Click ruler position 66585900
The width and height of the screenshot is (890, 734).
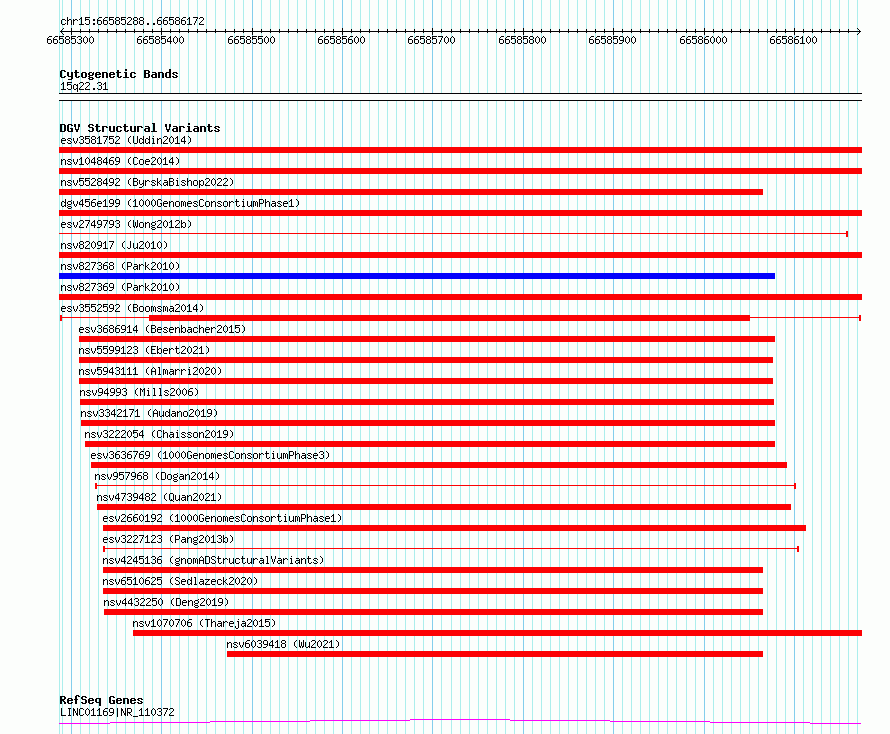(612, 40)
